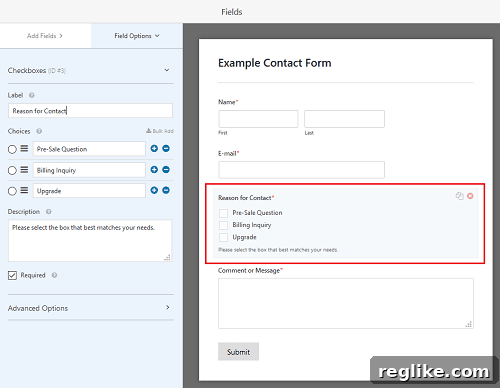
Task: Grab the drag handle for Upgrade choice
Action: (24, 191)
